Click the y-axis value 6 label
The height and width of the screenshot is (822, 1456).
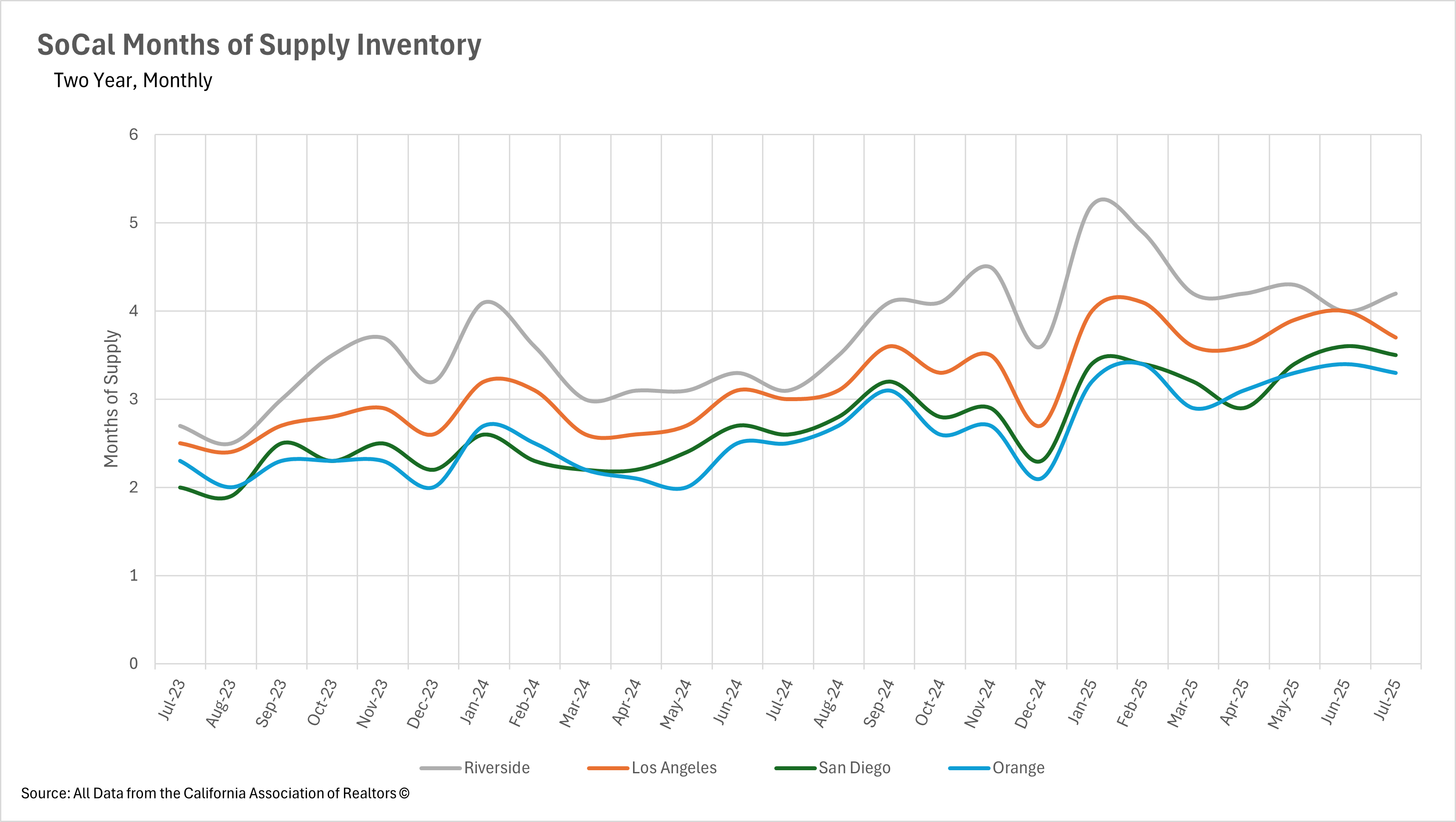pos(133,135)
